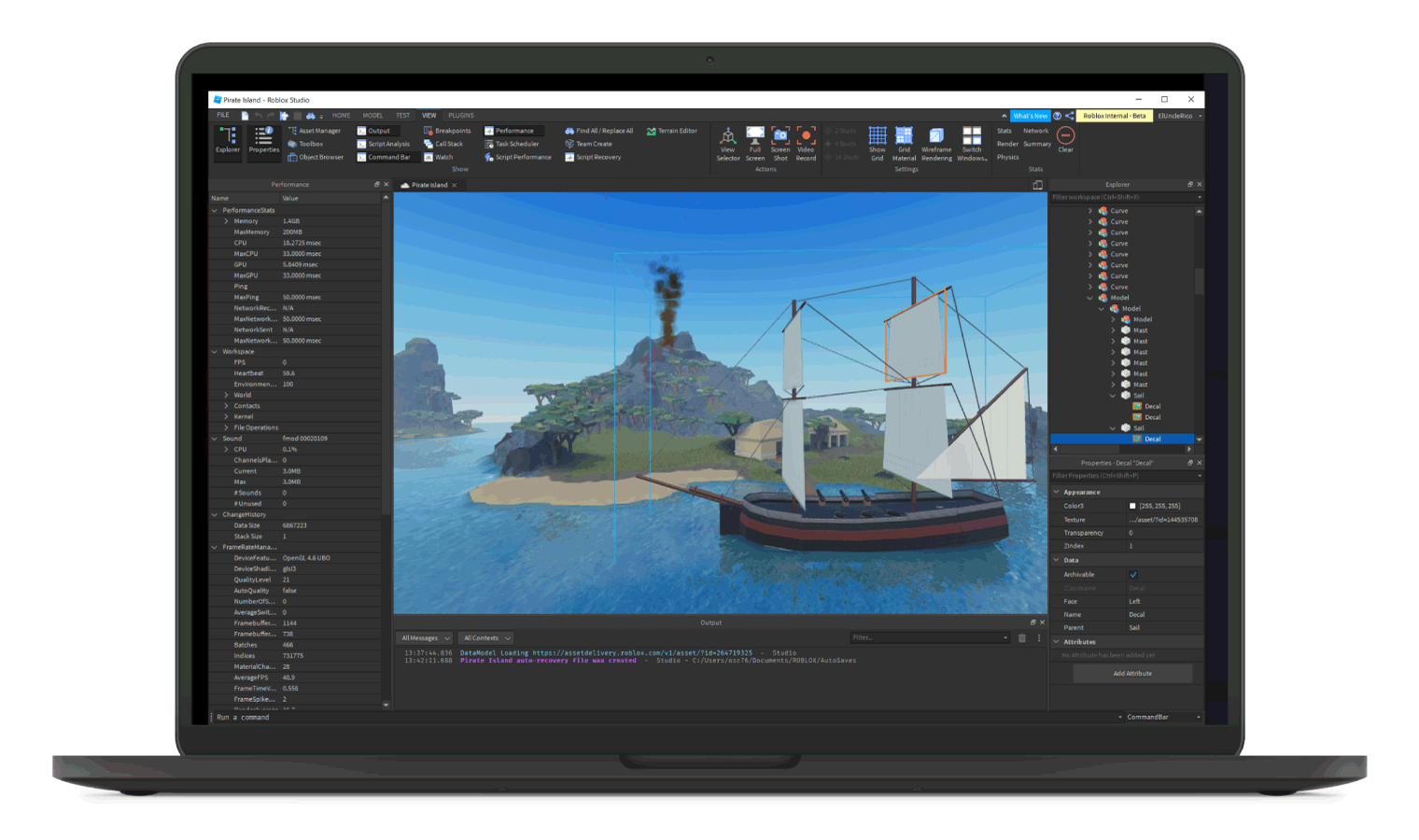Start Video Record from the ribbon
Viewport: 1419px width, 840px height.
pyautogui.click(x=806, y=137)
